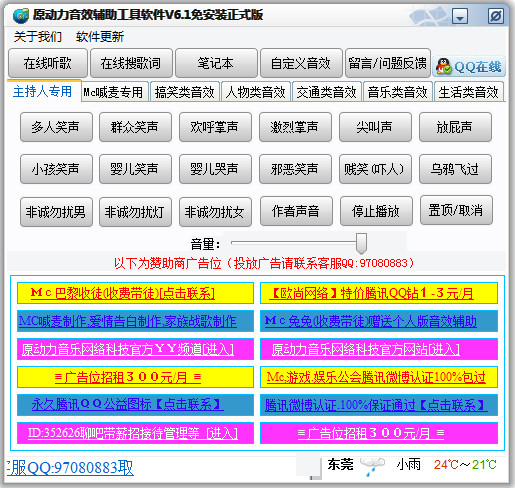Toggle the 置顶/取消 always-on-top button

[456, 210]
